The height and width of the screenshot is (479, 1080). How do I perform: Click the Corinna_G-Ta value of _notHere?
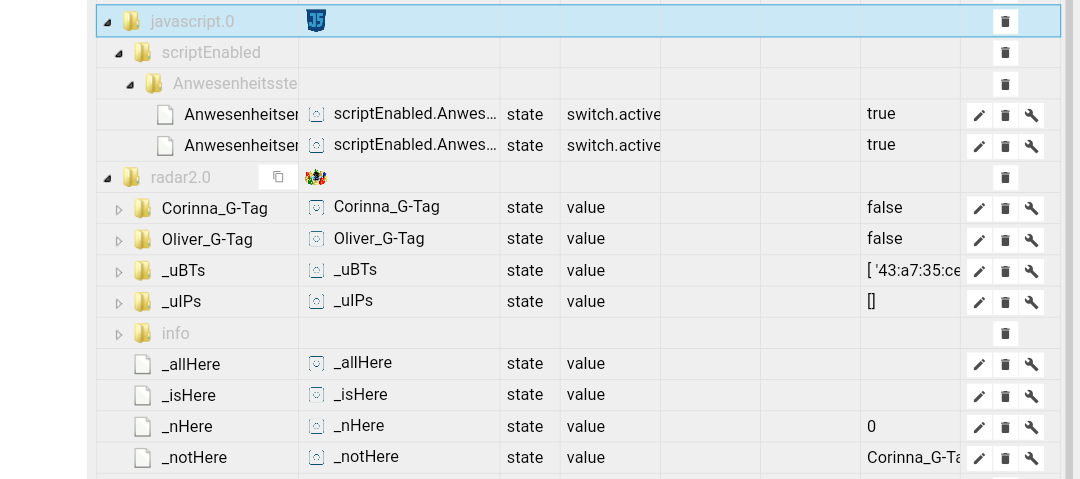pos(913,458)
